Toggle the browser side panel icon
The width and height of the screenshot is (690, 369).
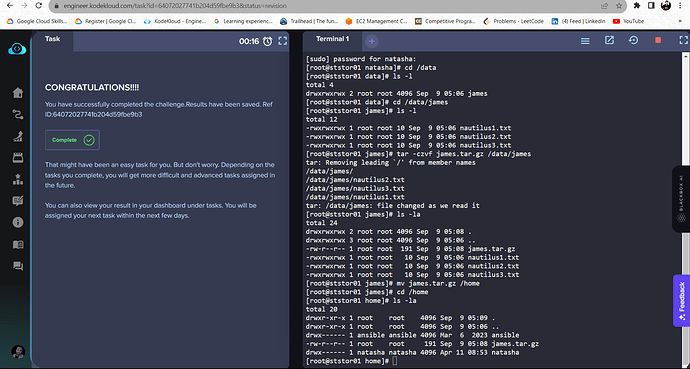651,6
